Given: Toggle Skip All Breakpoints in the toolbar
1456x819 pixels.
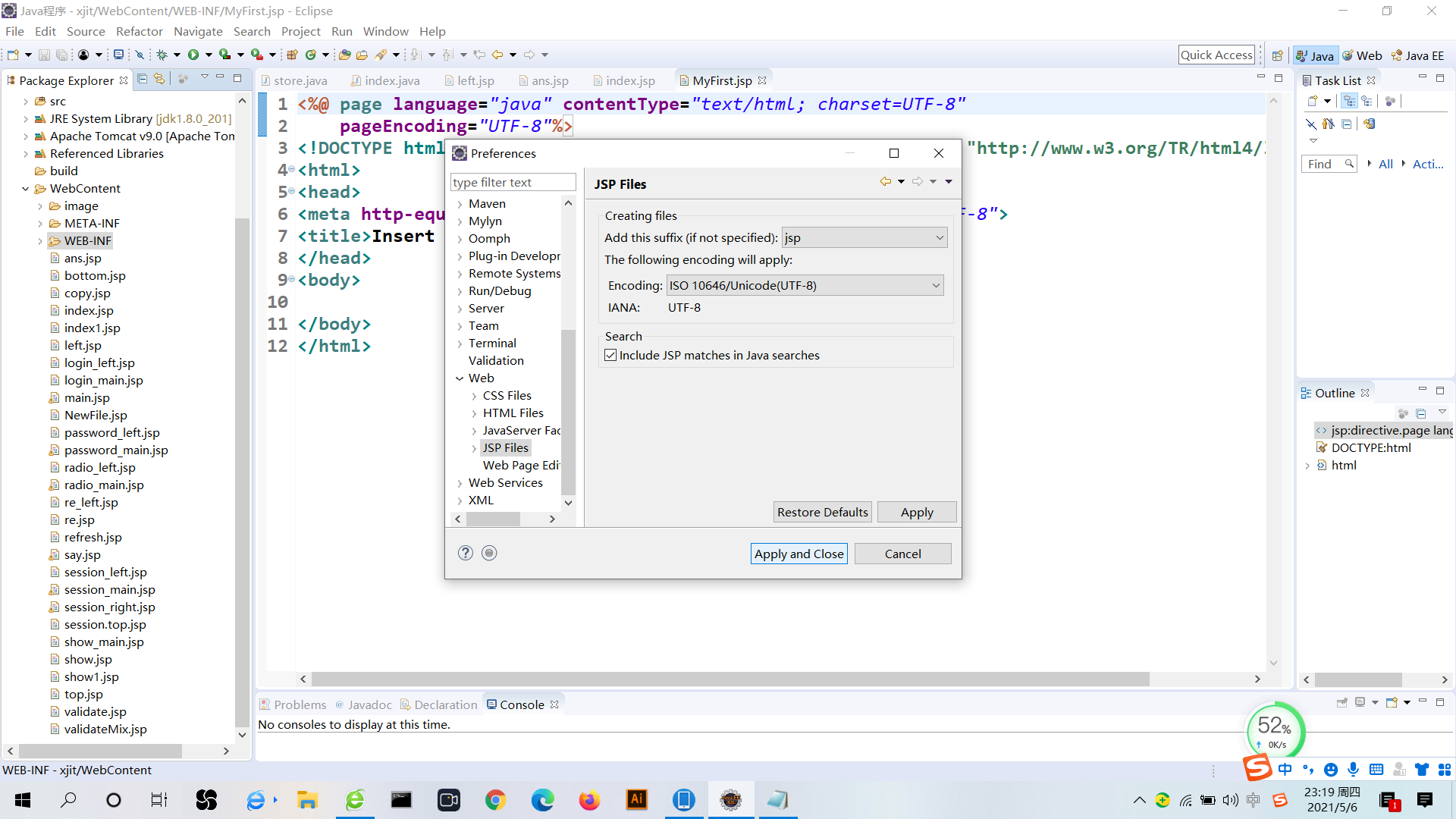Looking at the screenshot, I should tap(140, 55).
